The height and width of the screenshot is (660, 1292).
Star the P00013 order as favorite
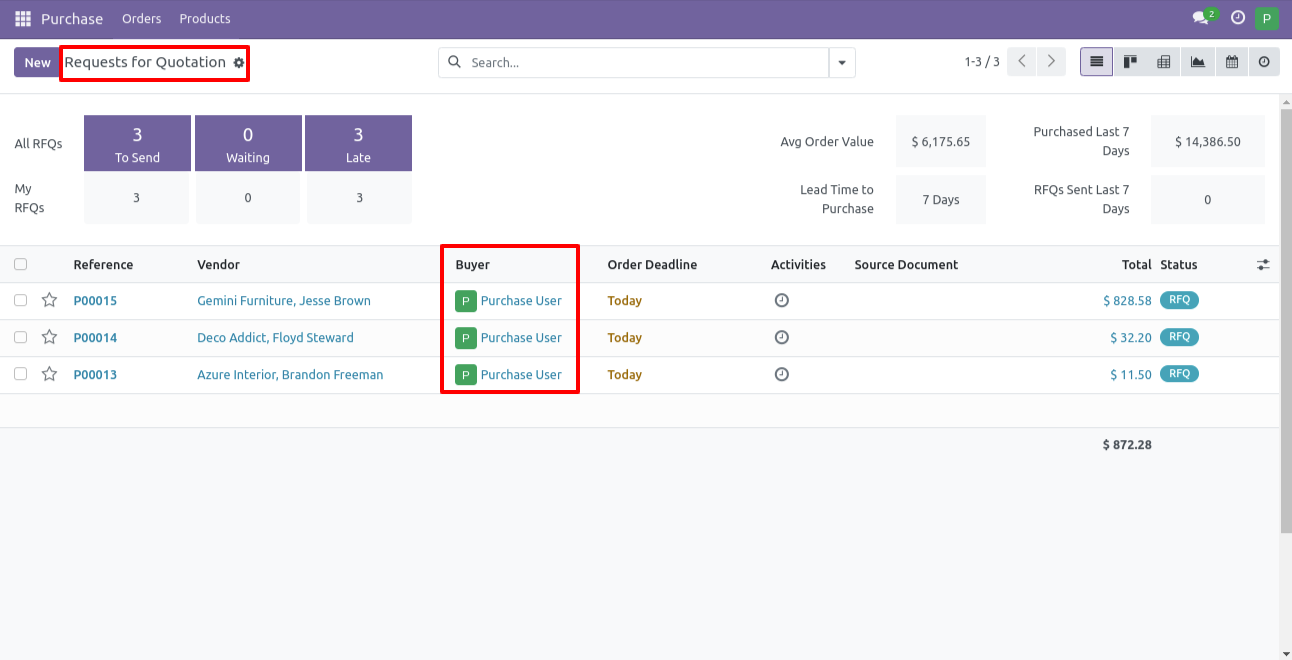pyautogui.click(x=49, y=374)
